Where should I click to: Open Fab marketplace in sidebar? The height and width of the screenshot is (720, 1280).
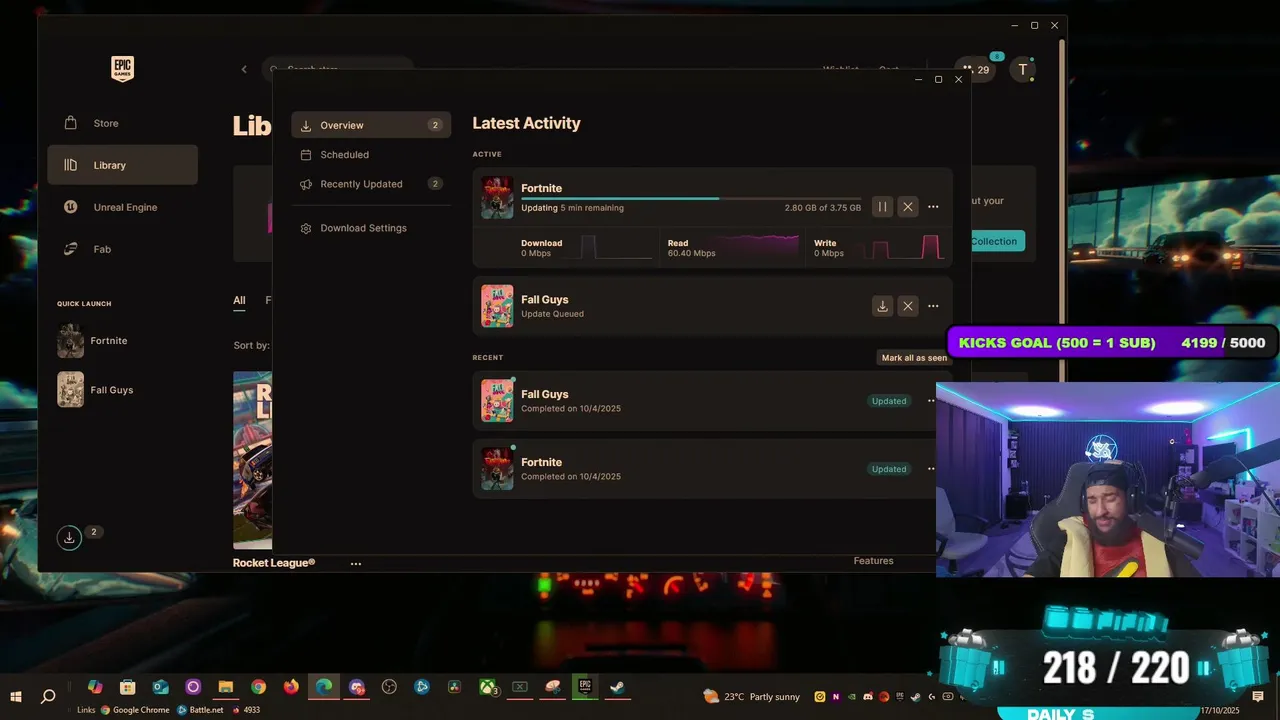(122, 249)
